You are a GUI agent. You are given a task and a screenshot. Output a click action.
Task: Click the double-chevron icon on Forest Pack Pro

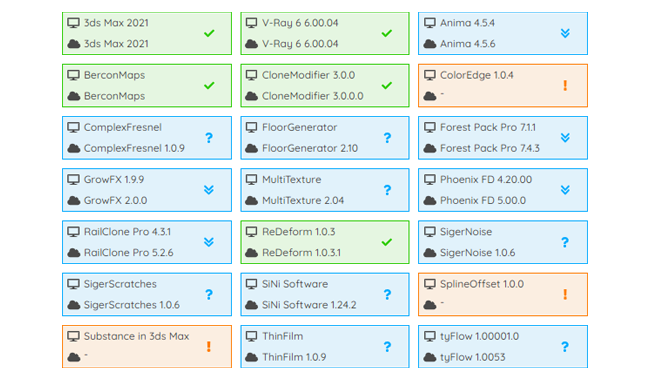point(565,138)
